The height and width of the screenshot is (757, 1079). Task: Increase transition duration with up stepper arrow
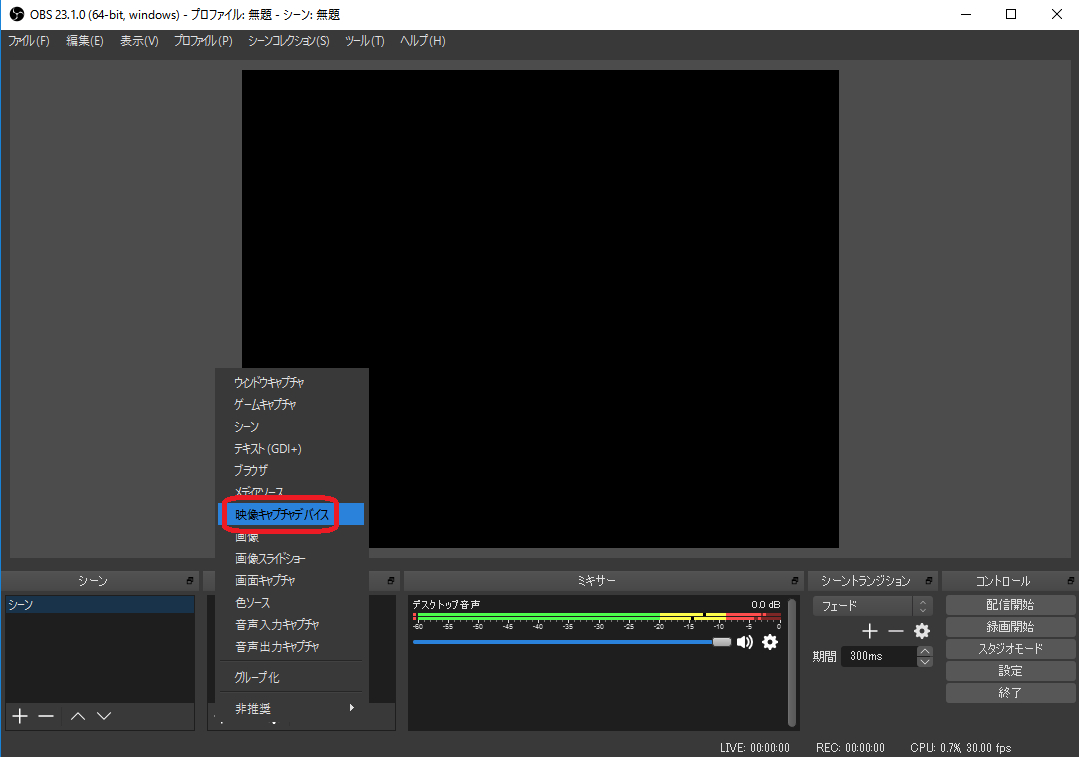(x=925, y=651)
